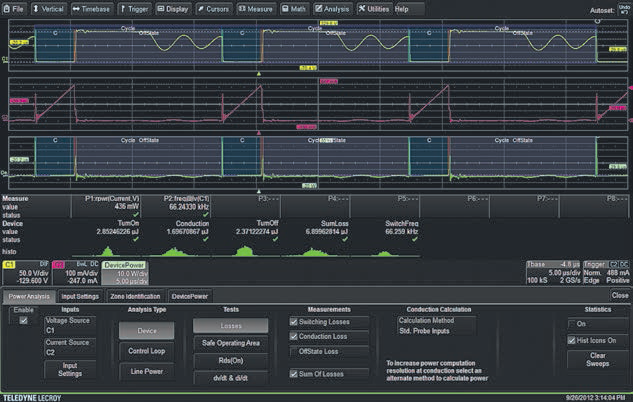Select the empty P5 measurement slot
Viewport: 633px width, 402px height.
[385, 207]
